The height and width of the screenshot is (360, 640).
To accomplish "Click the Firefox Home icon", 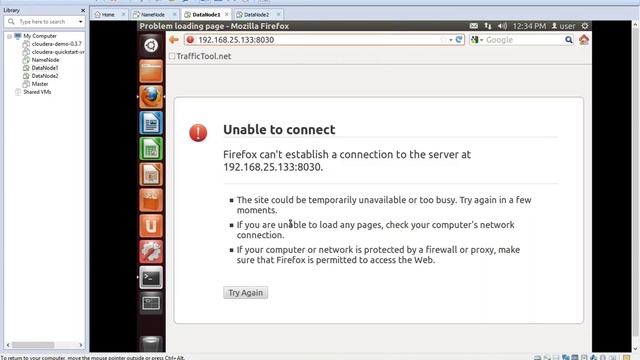I will [x=584, y=40].
